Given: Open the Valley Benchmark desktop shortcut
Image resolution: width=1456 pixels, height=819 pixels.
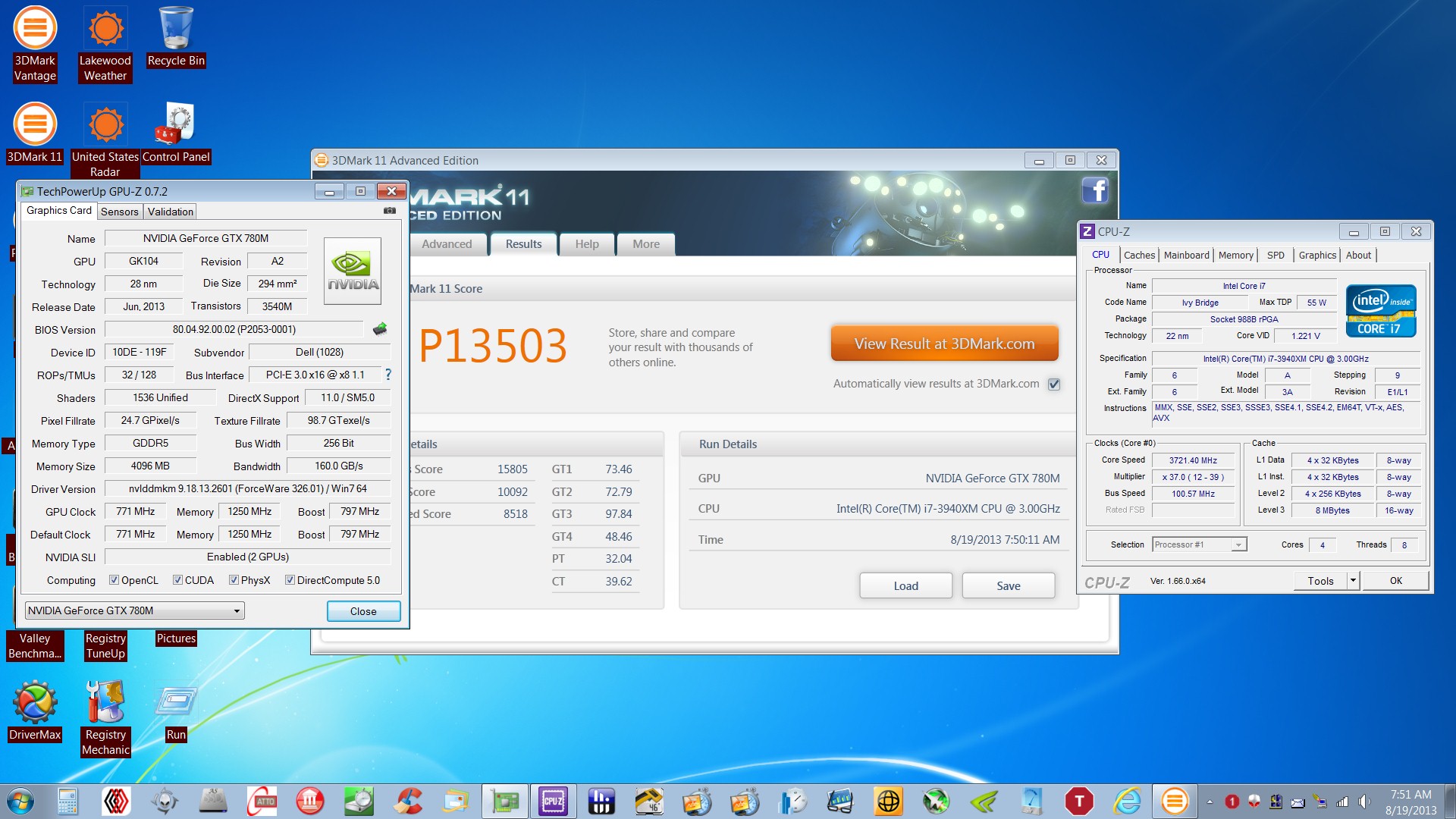Looking at the screenshot, I should point(35,646).
